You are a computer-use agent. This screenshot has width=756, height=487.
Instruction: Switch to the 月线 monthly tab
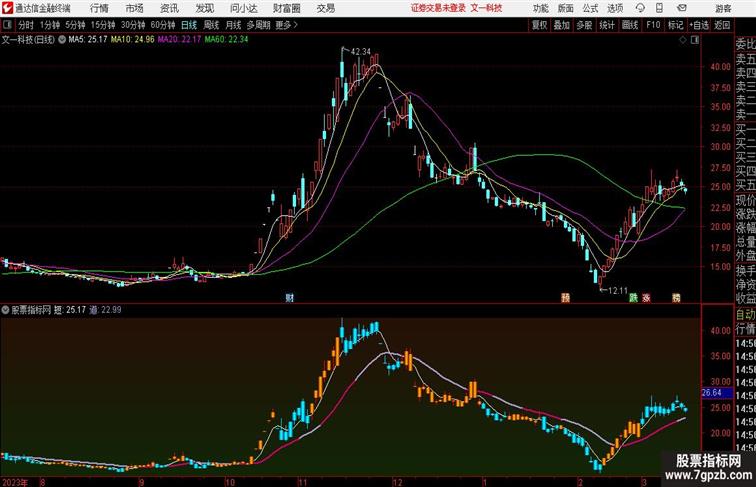233,25
